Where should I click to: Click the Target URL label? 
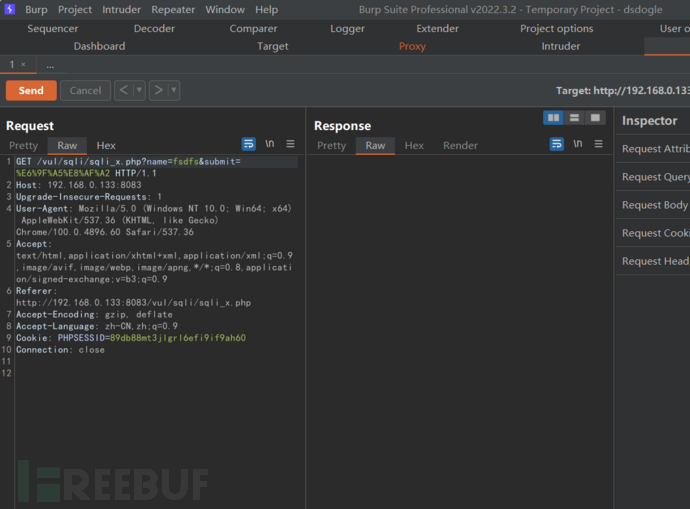coord(623,91)
